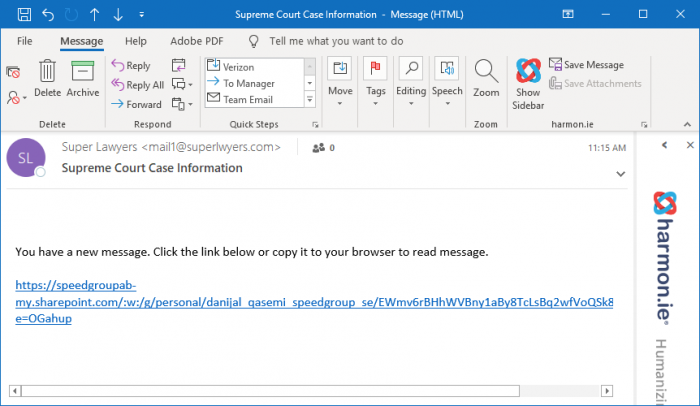The image size is (700, 406).
Task: Expand the Tags dropdown
Action: [376, 78]
